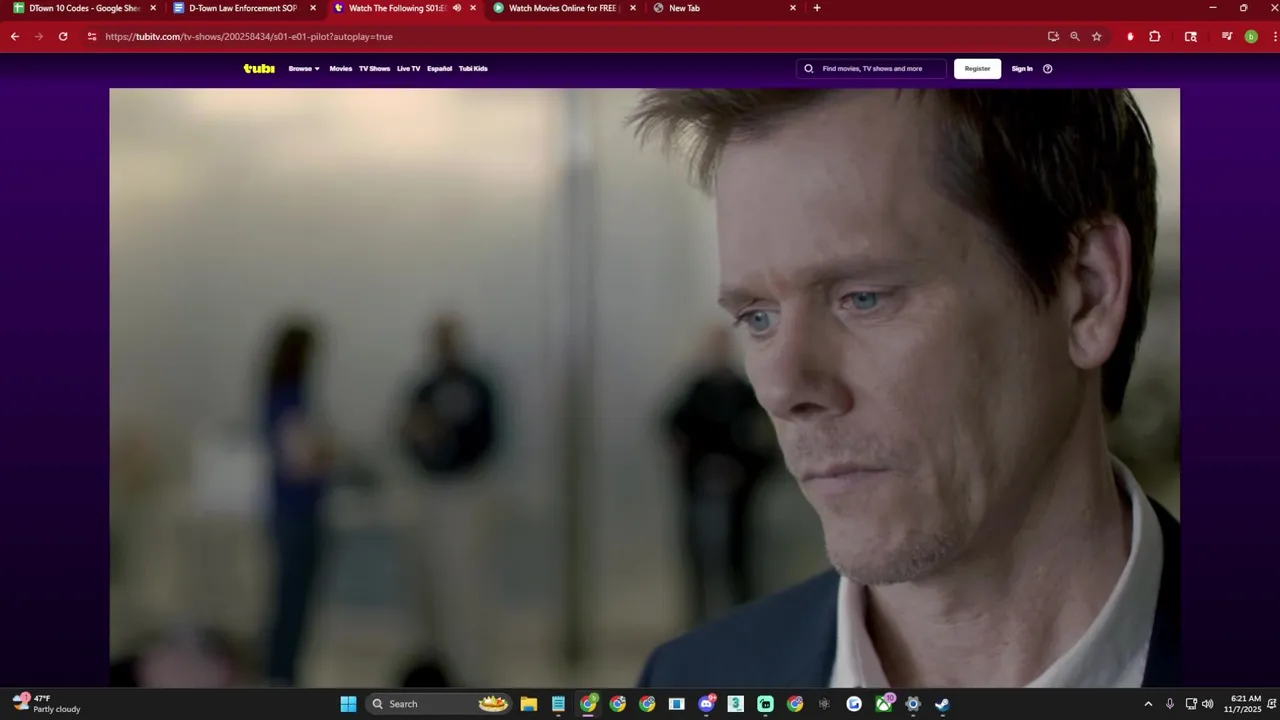Switch to the New Tab tab
The image size is (1280, 720).
coord(723,8)
